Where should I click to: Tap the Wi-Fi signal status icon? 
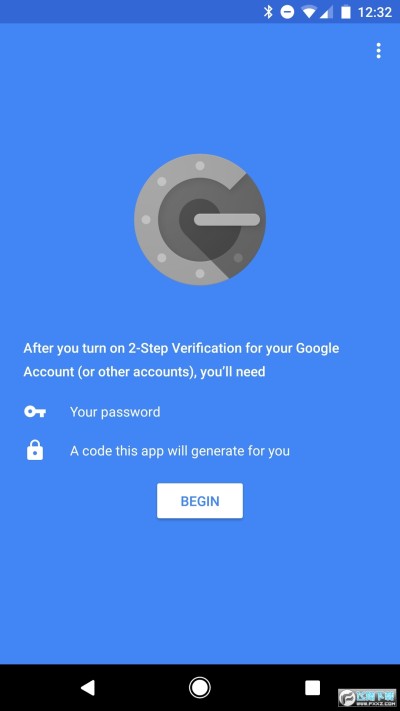(309, 12)
